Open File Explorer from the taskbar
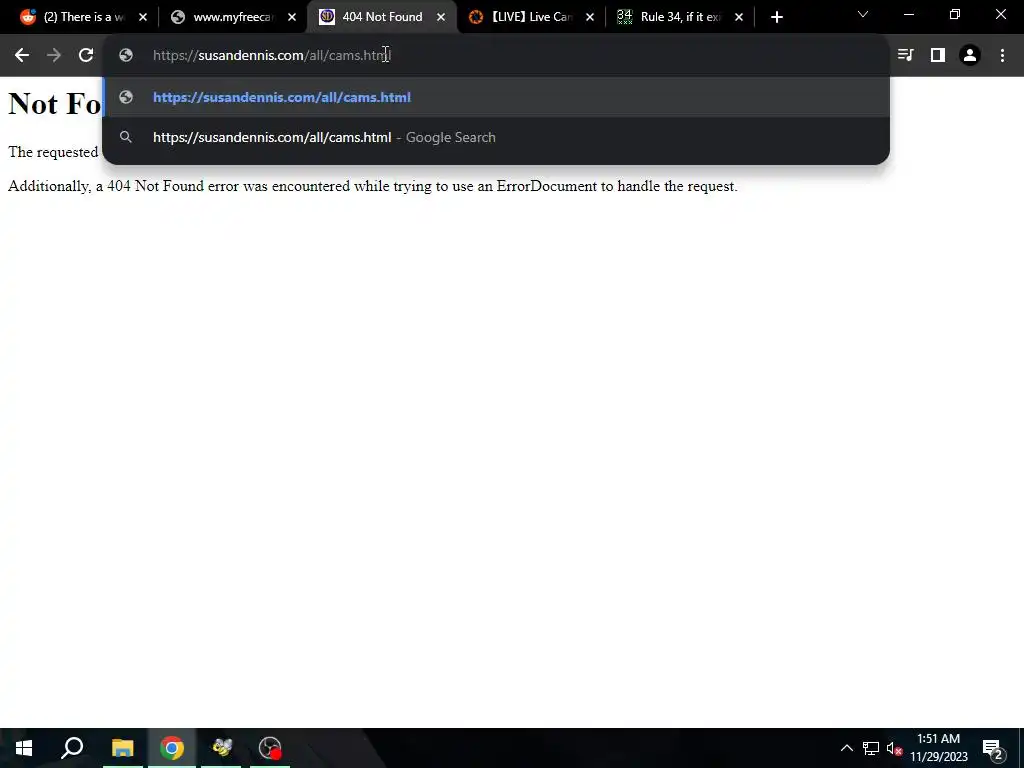Viewport: 1024px width, 768px height. pos(122,748)
